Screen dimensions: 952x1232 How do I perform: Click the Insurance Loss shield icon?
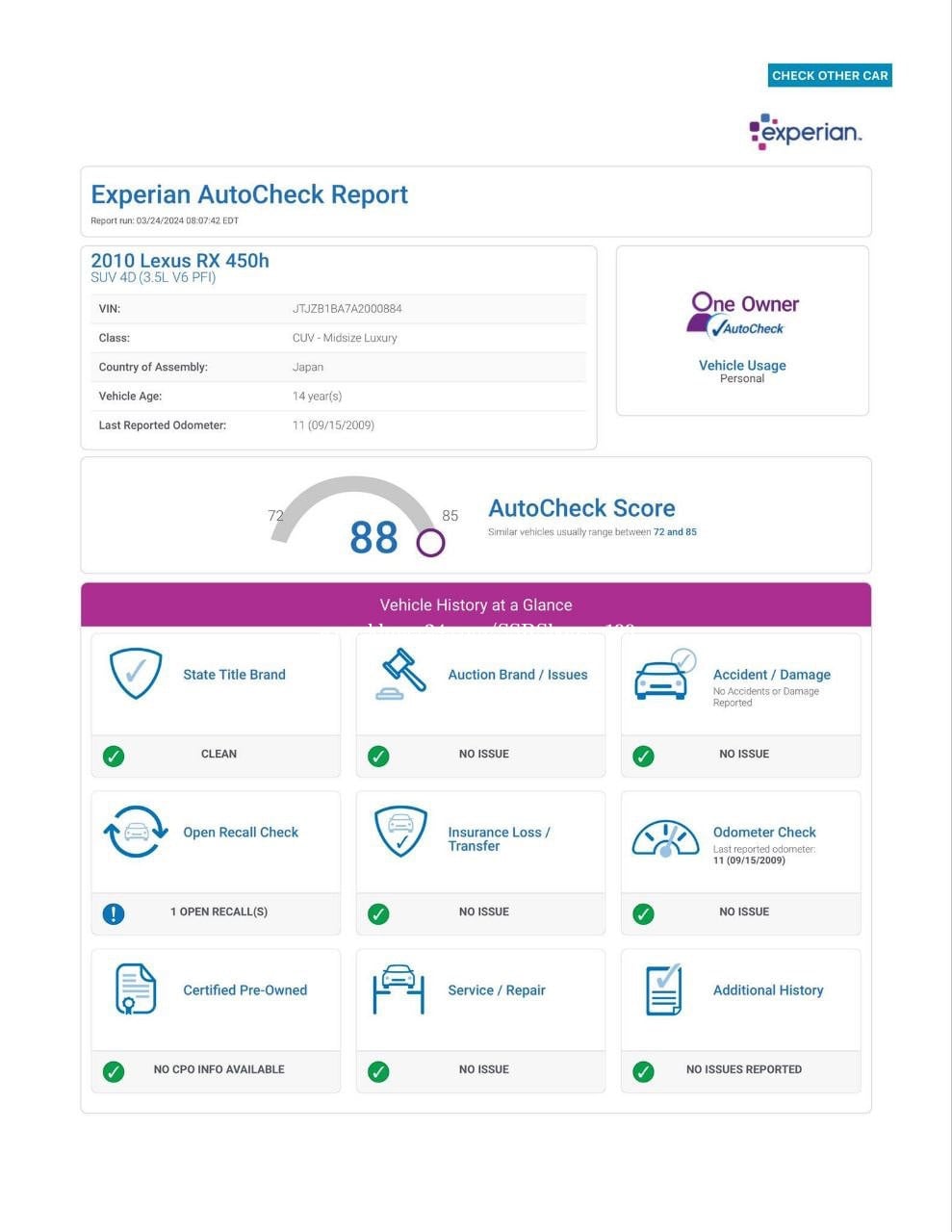click(x=400, y=832)
